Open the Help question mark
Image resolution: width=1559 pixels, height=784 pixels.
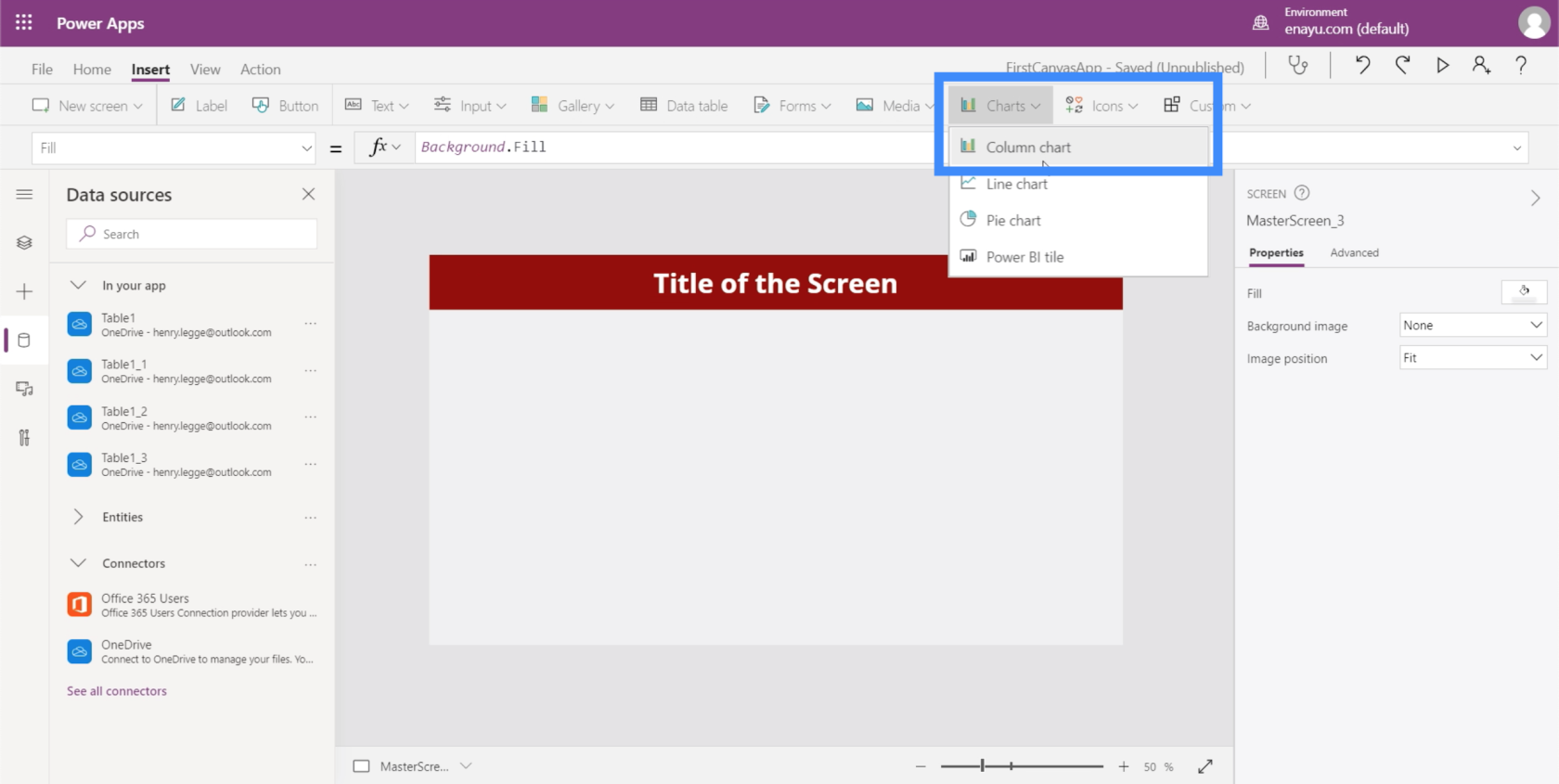[x=1521, y=65]
